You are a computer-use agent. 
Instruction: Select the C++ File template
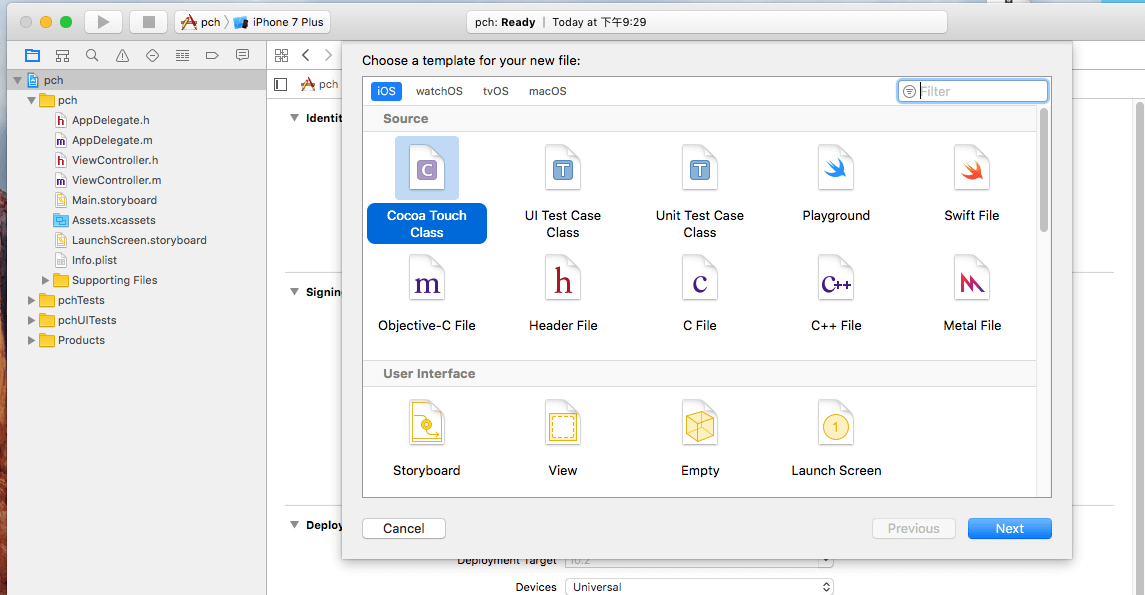point(835,283)
